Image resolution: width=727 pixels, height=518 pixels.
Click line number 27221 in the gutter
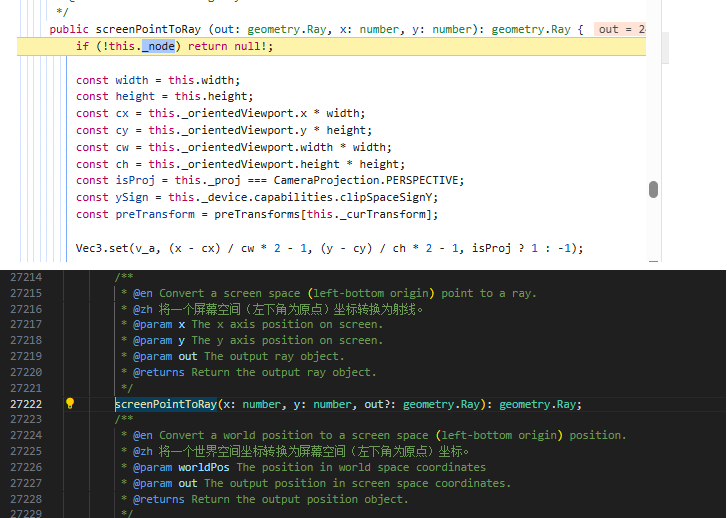click(26, 388)
